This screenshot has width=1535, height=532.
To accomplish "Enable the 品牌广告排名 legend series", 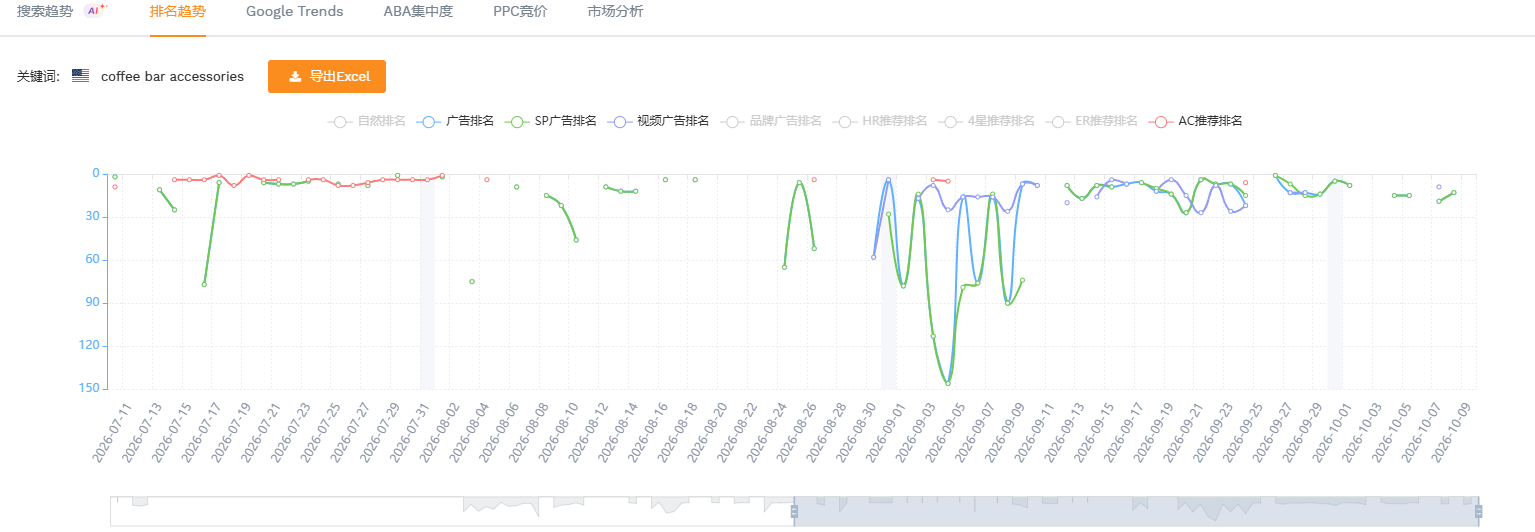I will click(770, 121).
